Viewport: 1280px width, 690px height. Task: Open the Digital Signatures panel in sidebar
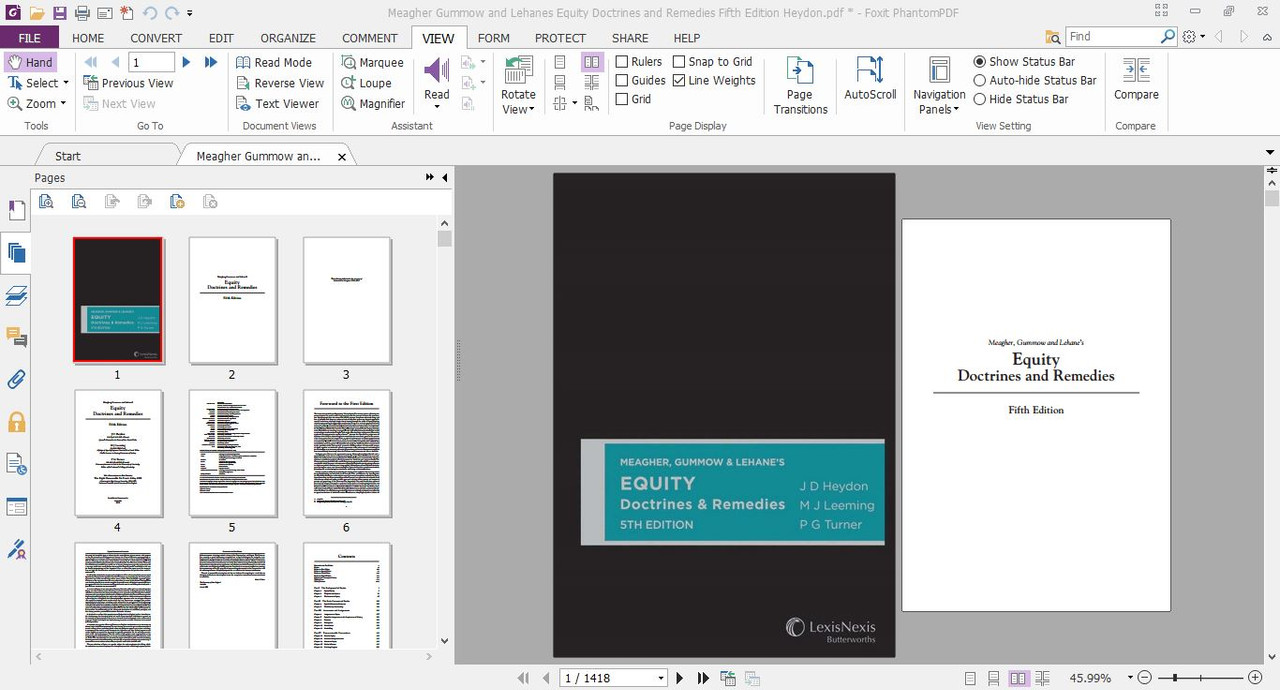pyautogui.click(x=16, y=549)
